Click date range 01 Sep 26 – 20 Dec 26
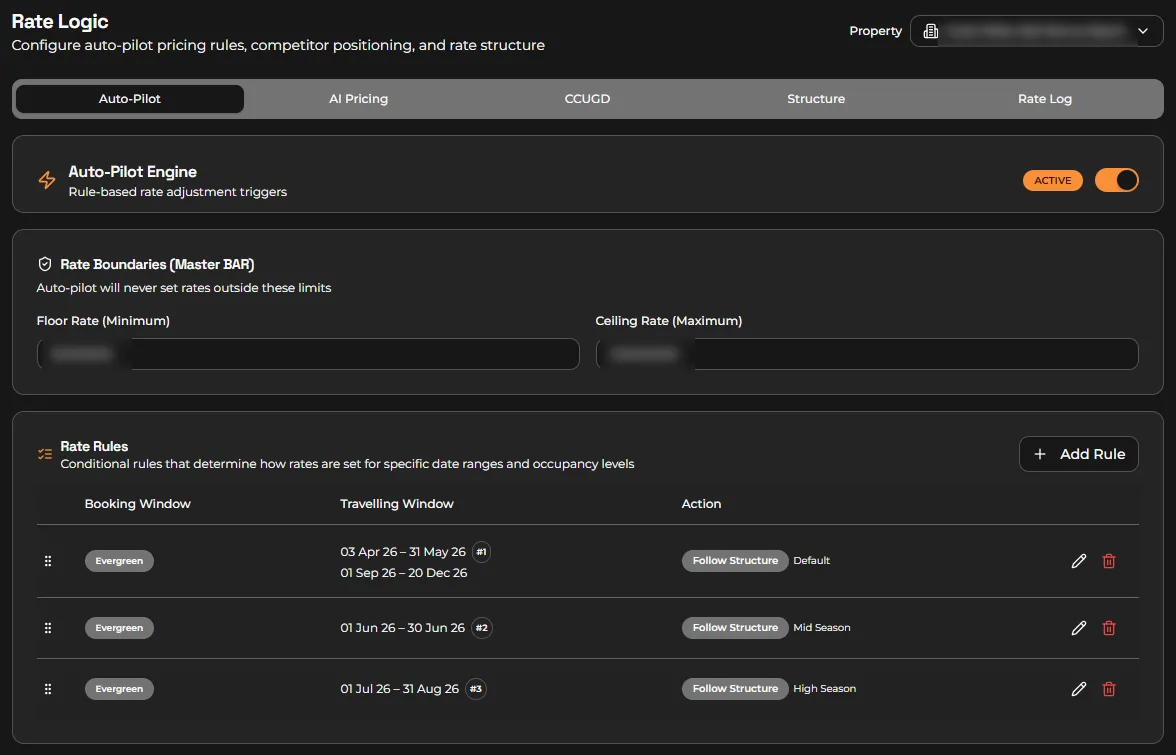The width and height of the screenshot is (1176, 755). (404, 573)
